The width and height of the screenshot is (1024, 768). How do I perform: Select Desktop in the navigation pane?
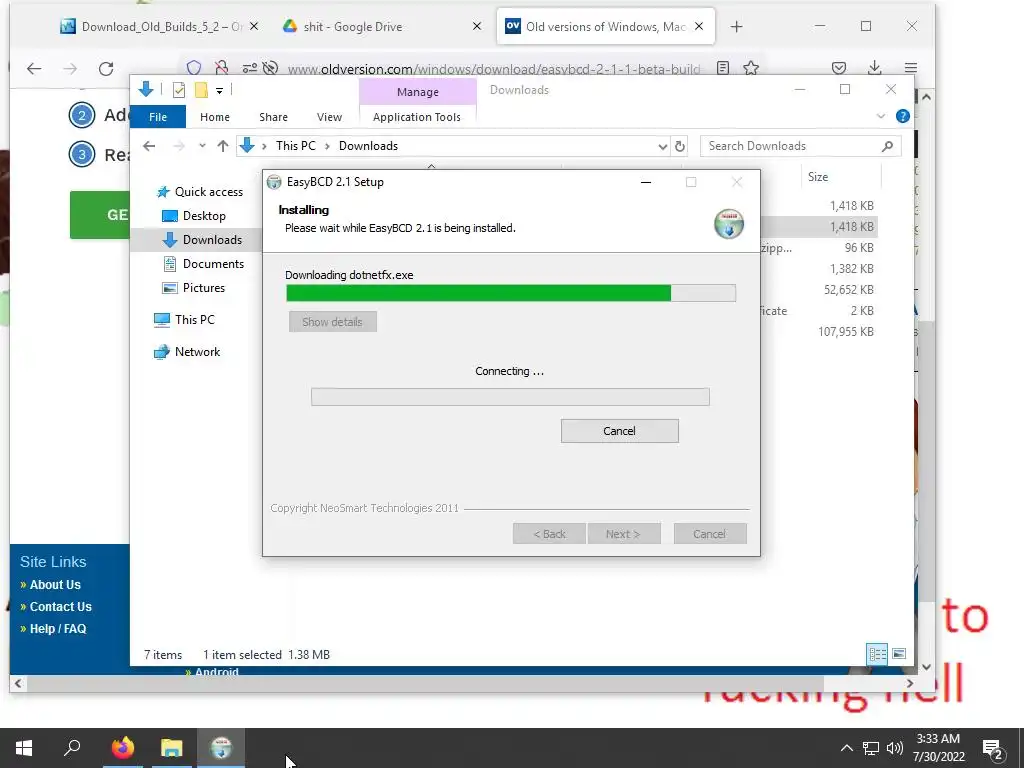[193, 216]
